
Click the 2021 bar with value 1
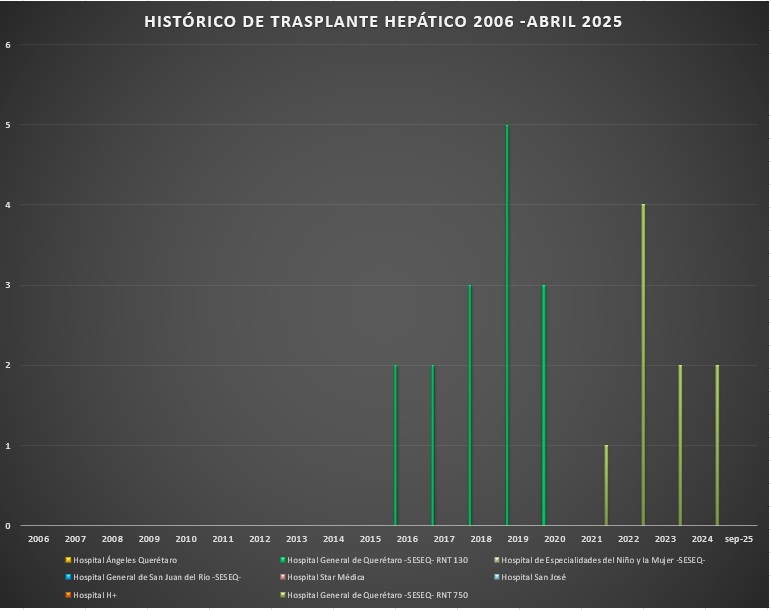tap(606, 485)
